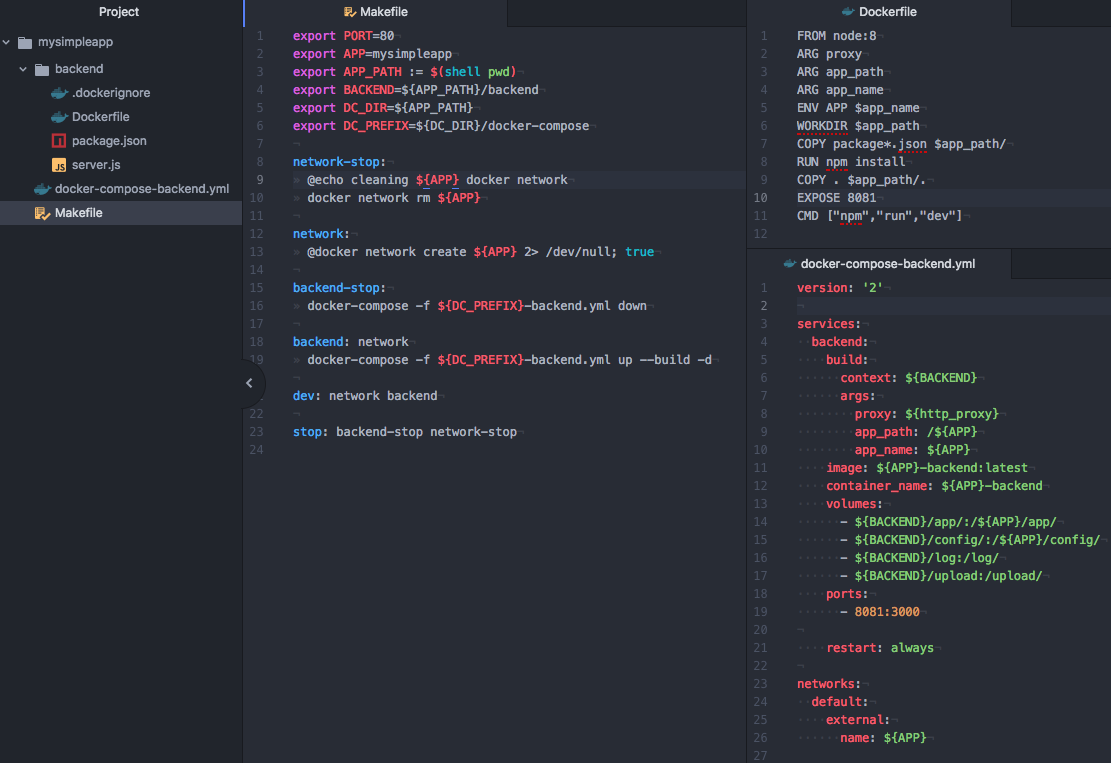Click 'shell pwd' in Makefile line 3
This screenshot has width=1111, height=763.
tap(477, 72)
